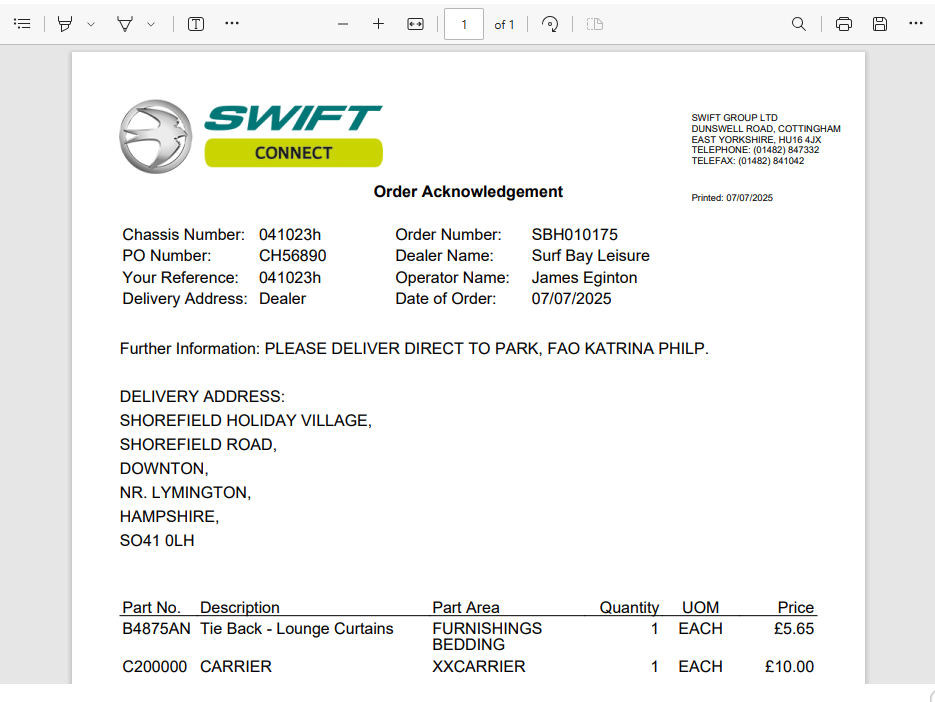Image resolution: width=935 pixels, height=702 pixels.
Task: Click the SHOREFIELD ROAD line
Action: [198, 445]
